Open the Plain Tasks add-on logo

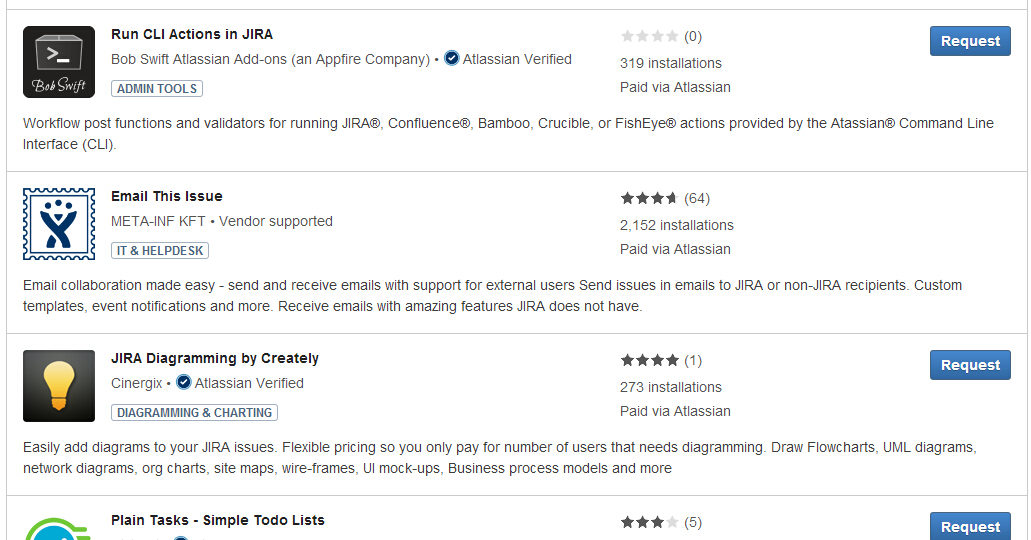[x=59, y=529]
